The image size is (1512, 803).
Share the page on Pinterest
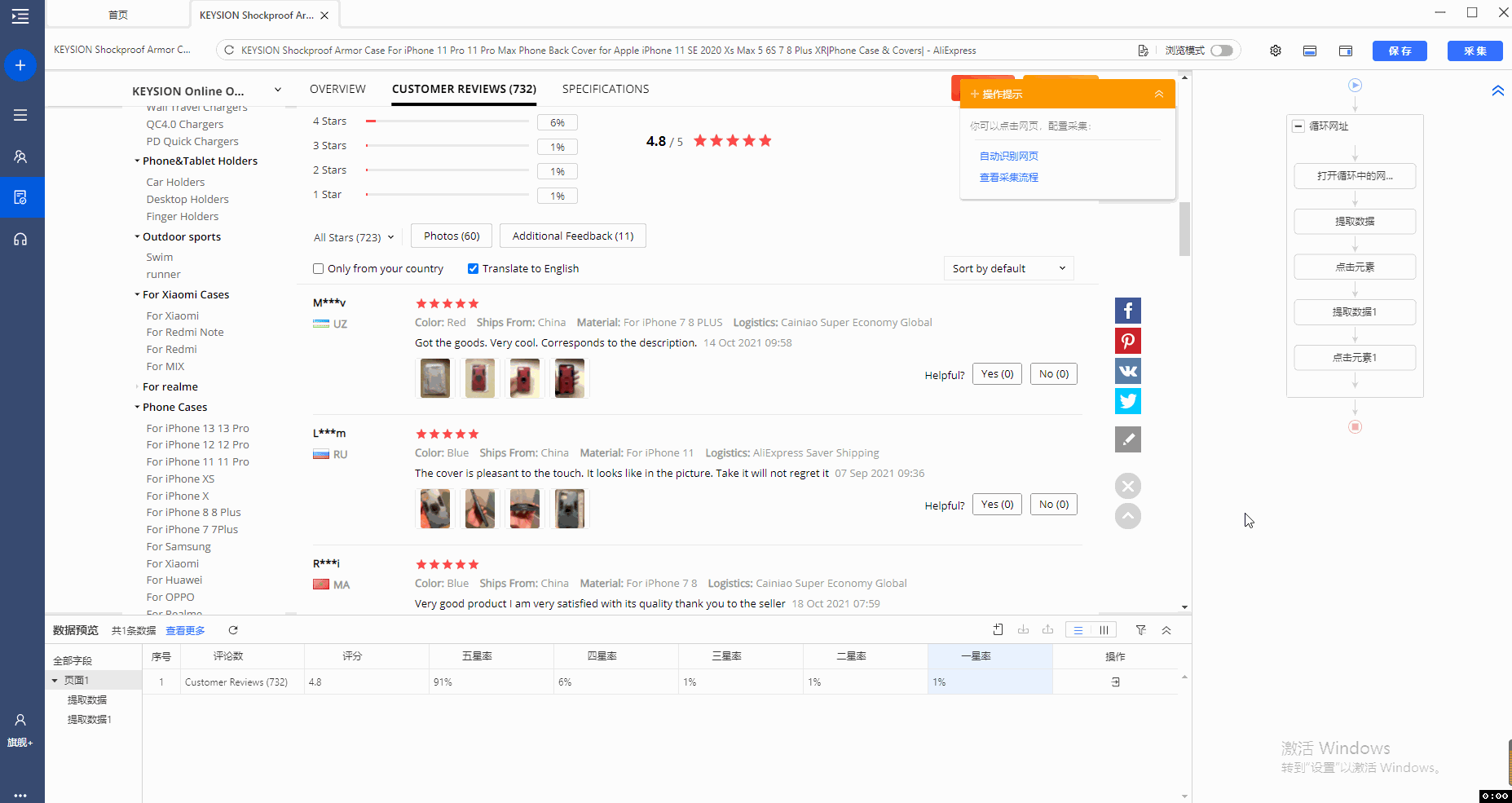(1128, 341)
